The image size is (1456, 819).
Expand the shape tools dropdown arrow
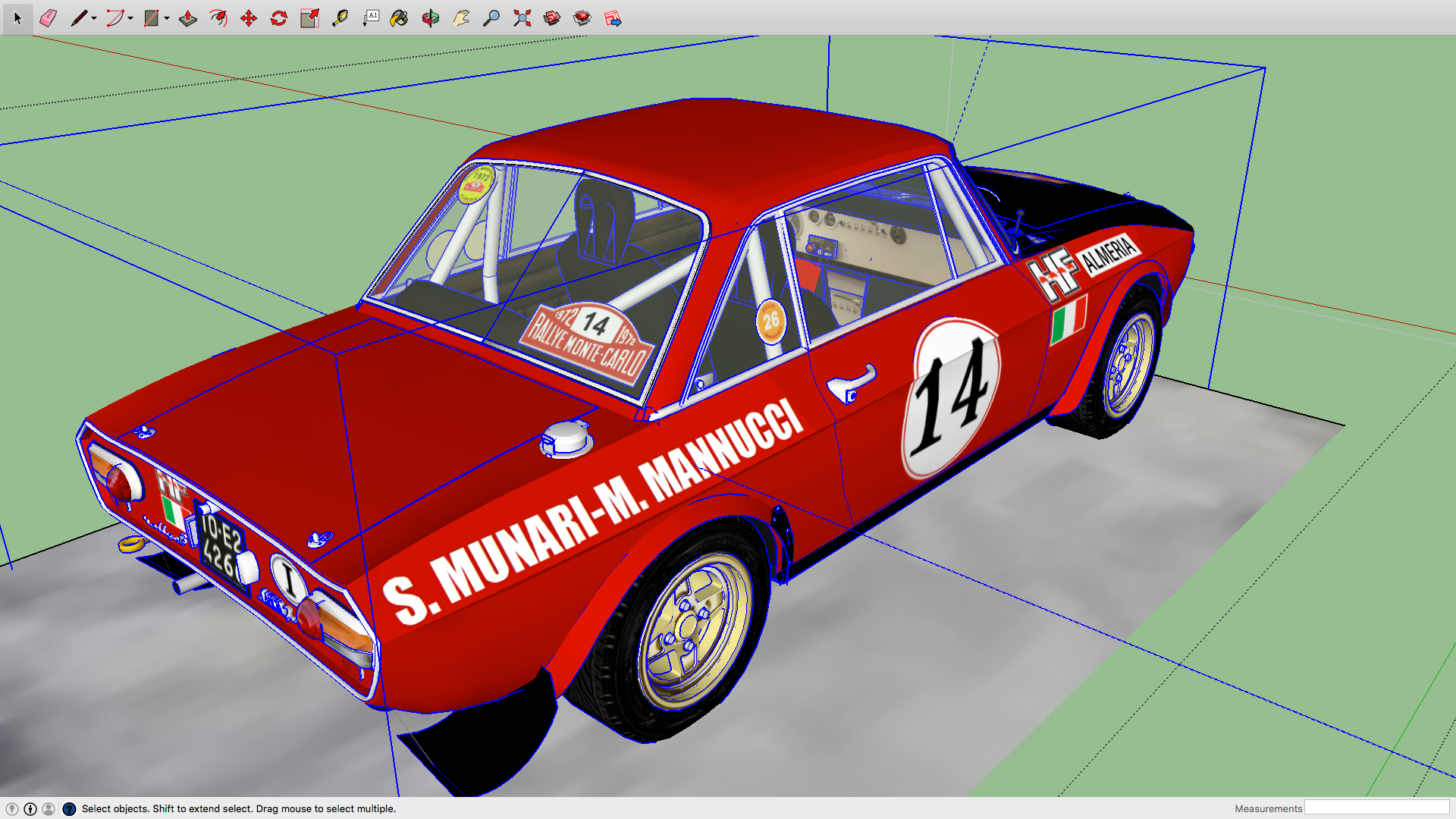(167, 18)
